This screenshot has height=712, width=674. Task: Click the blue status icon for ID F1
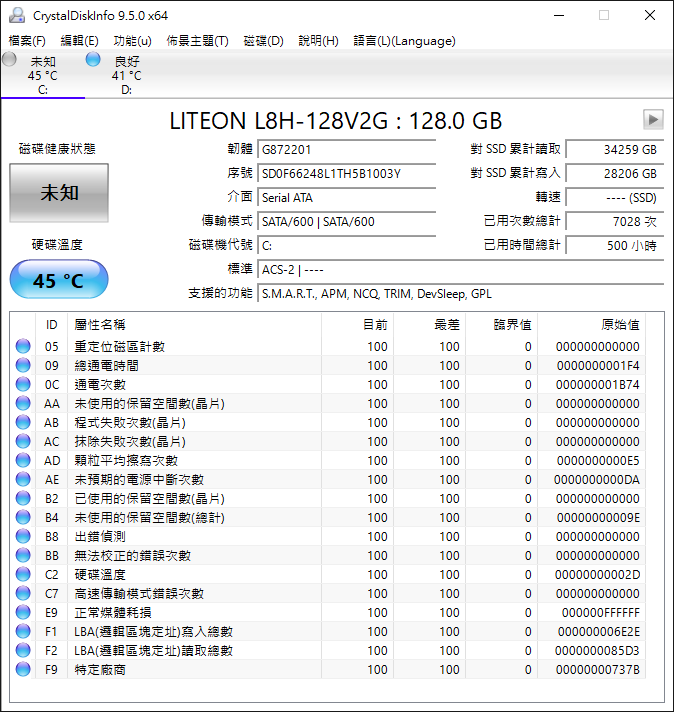[23, 632]
